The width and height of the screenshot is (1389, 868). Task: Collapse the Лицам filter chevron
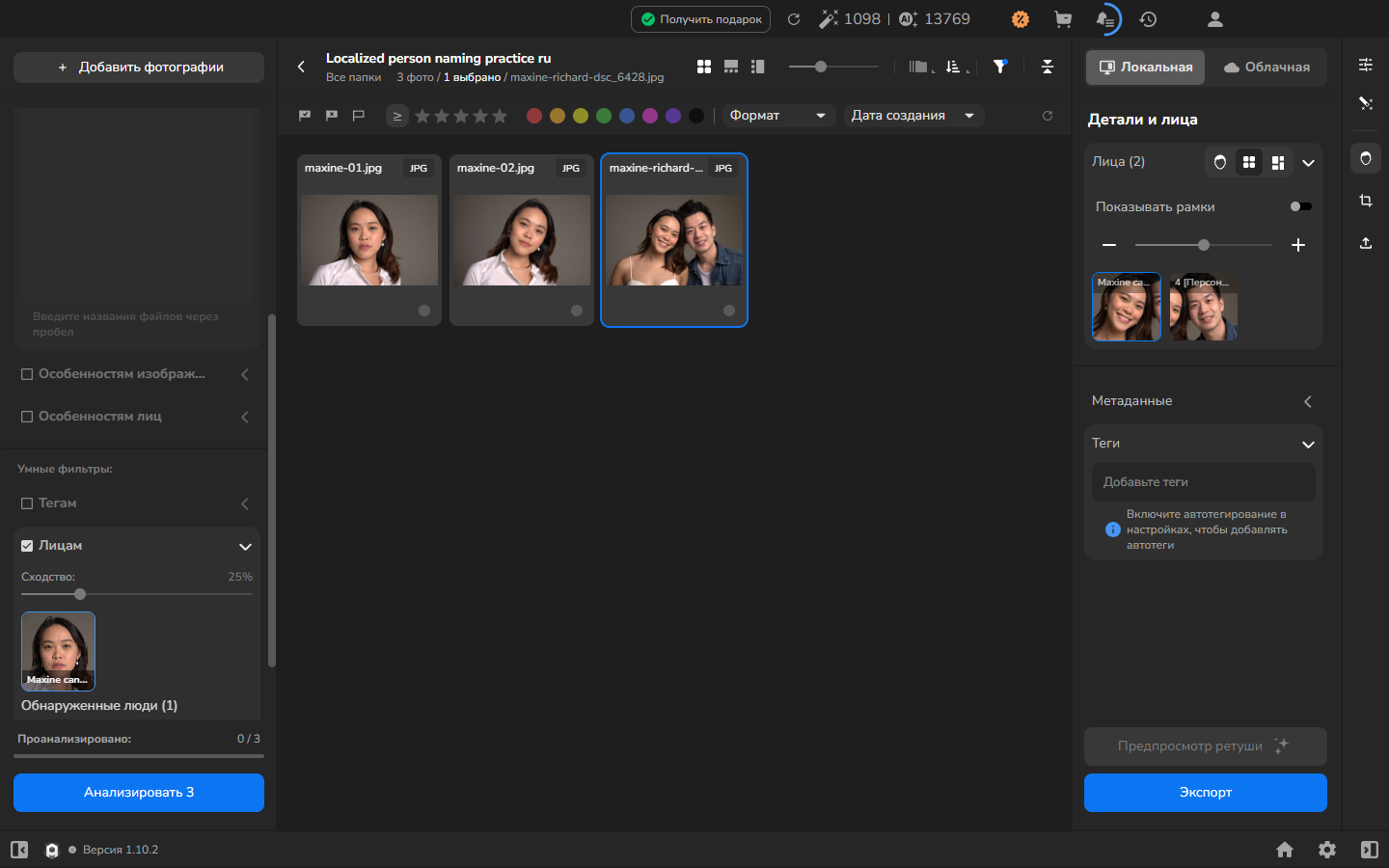[245, 546]
